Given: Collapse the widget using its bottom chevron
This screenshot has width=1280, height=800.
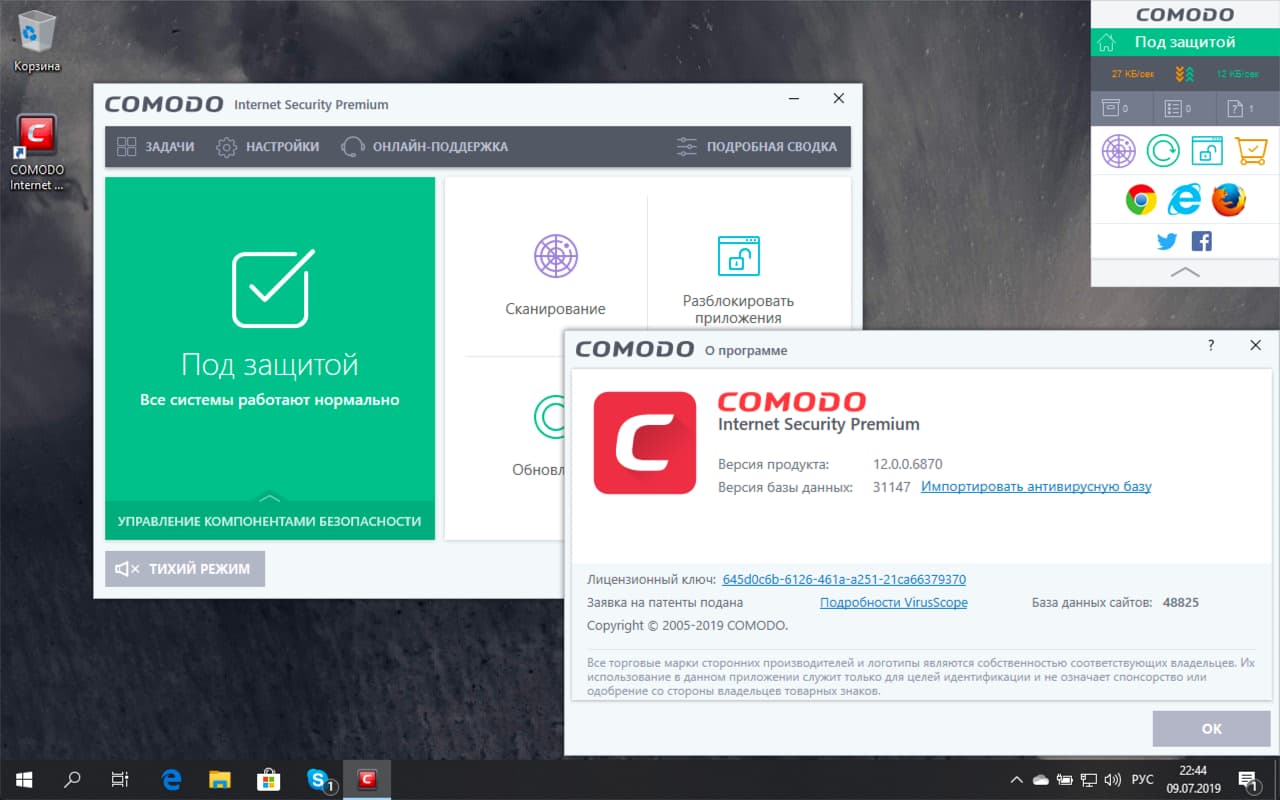Looking at the screenshot, I should (1184, 271).
